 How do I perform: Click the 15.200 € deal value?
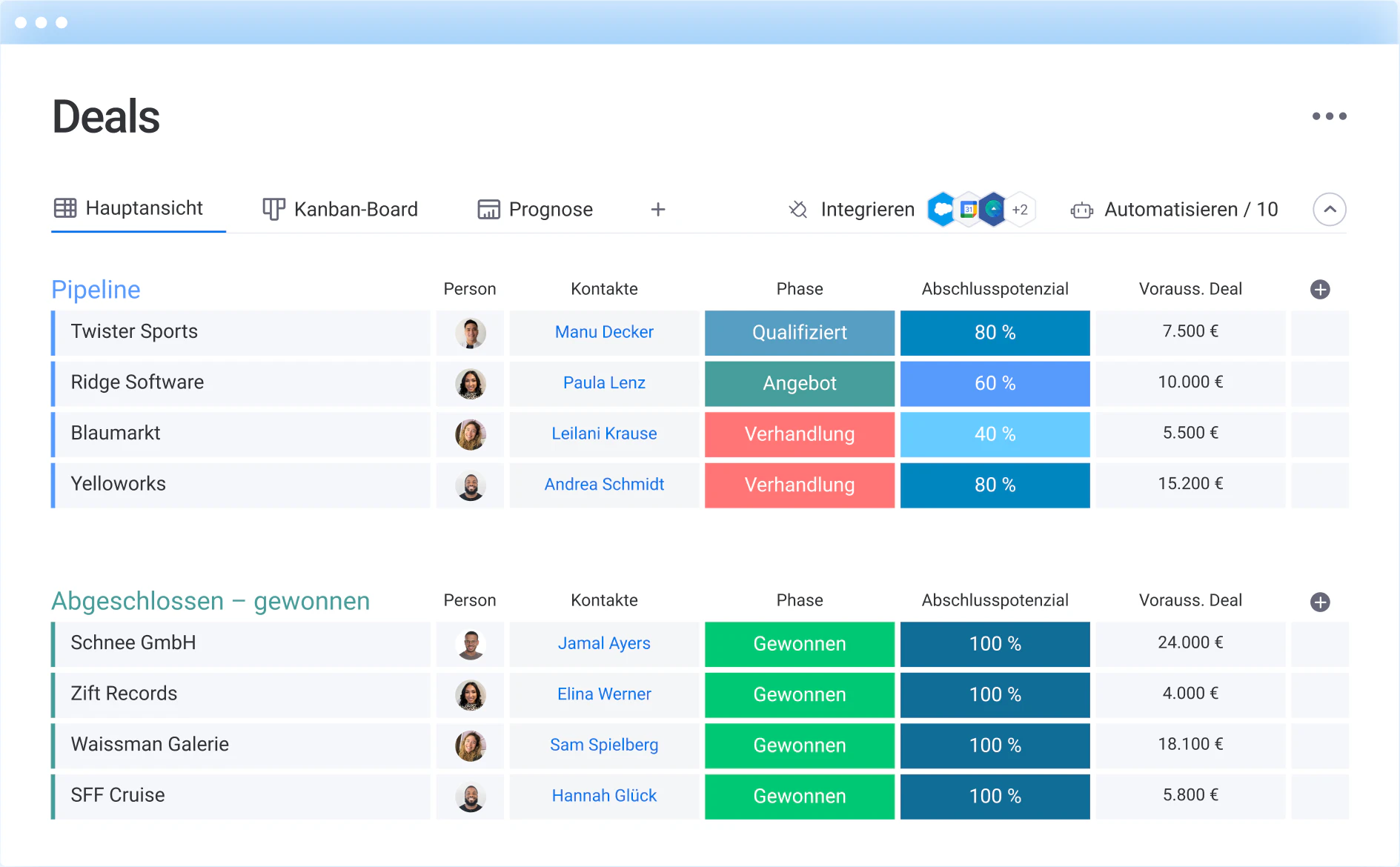coord(1190,484)
